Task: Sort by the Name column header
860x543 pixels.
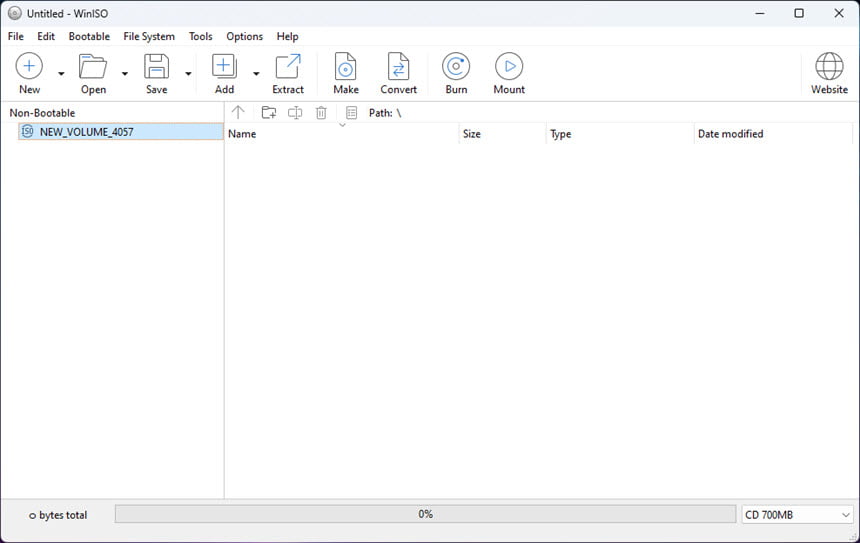Action: click(x=342, y=134)
